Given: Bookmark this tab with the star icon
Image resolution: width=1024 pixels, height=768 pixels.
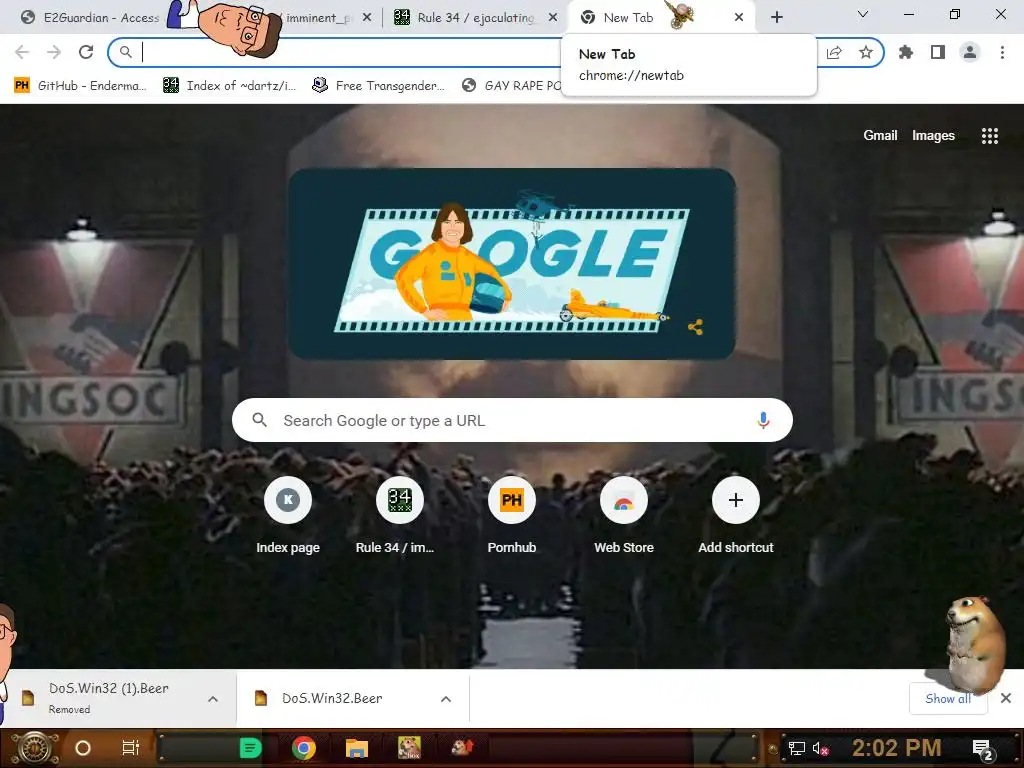Looking at the screenshot, I should pyautogui.click(x=866, y=52).
